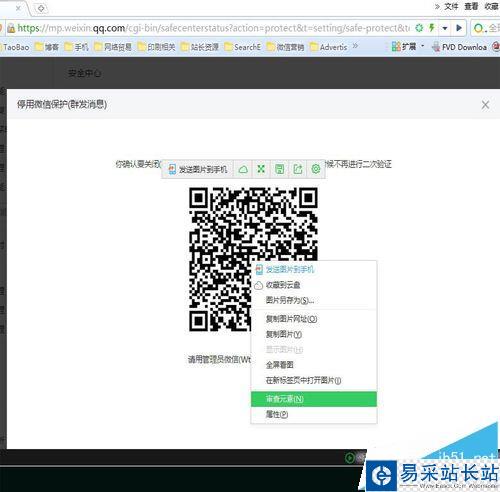Image resolution: width=500 pixels, height=492 pixels.
Task: Select 发送图片到手机 in the context menu
Action: [x=314, y=269]
